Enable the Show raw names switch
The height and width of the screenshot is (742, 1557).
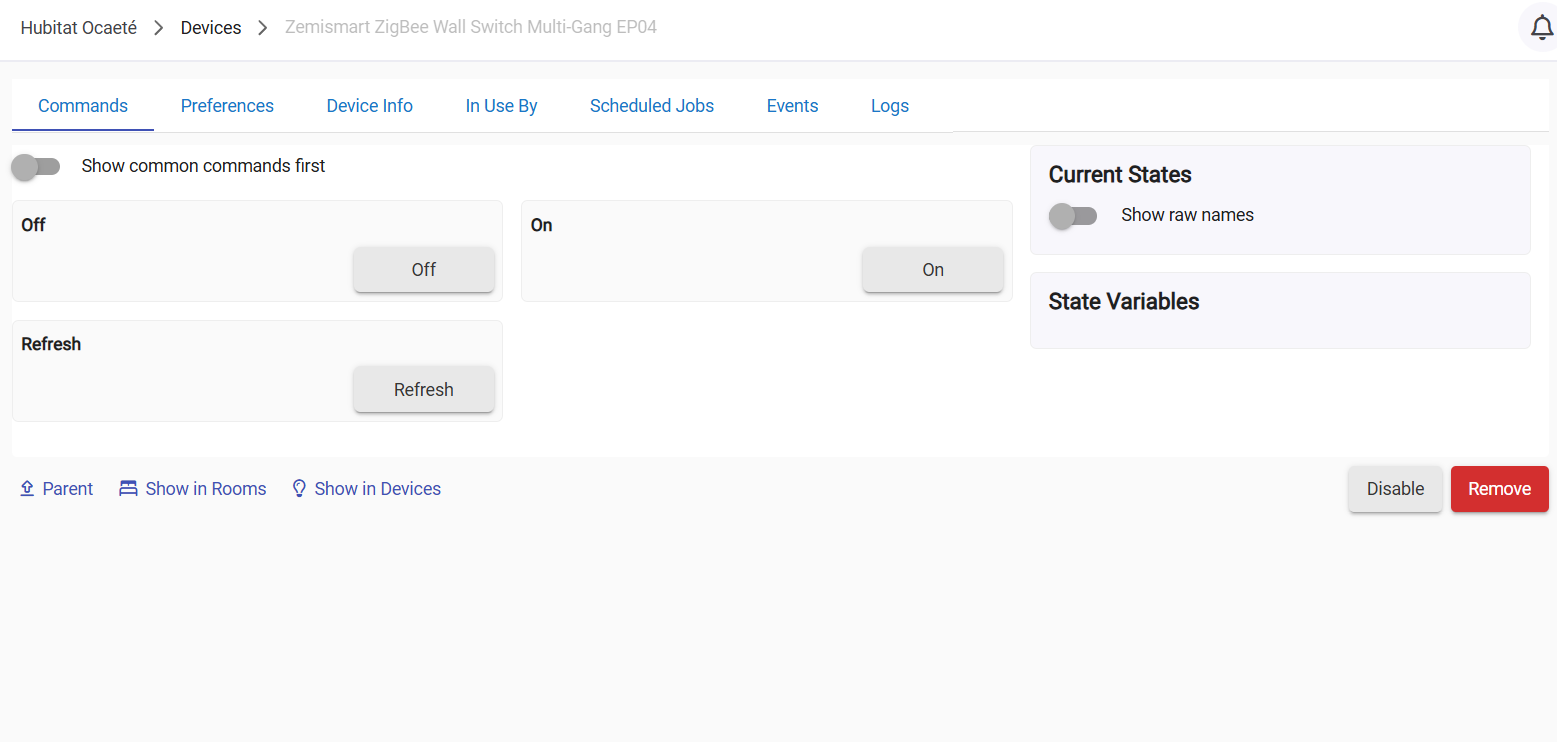pos(1073,215)
